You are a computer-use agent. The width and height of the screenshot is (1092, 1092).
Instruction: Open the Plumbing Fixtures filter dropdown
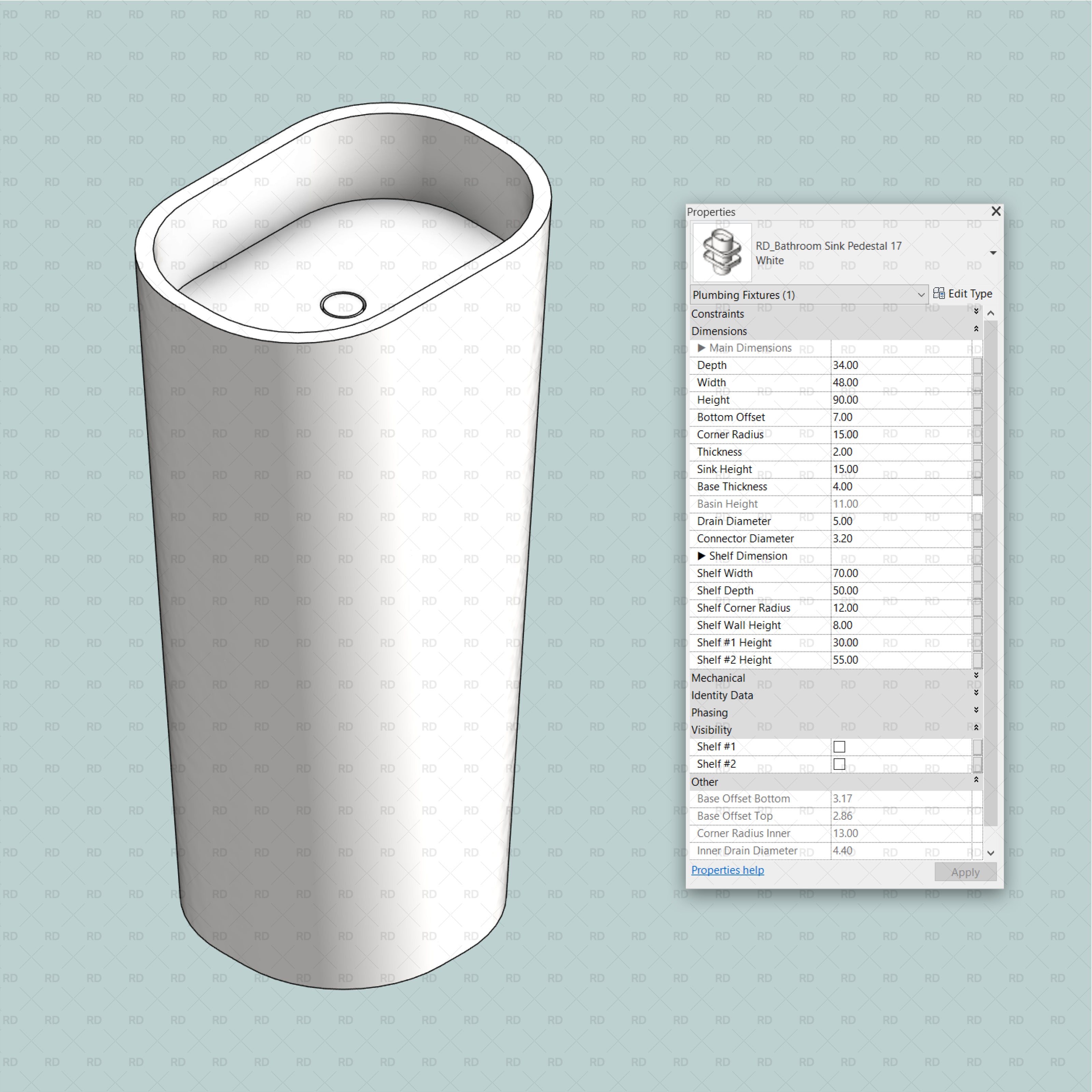pyautogui.click(x=920, y=294)
